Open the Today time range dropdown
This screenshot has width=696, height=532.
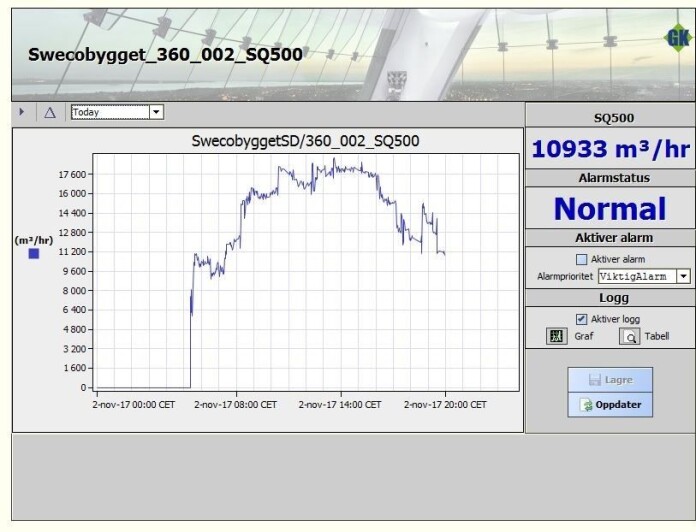156,112
